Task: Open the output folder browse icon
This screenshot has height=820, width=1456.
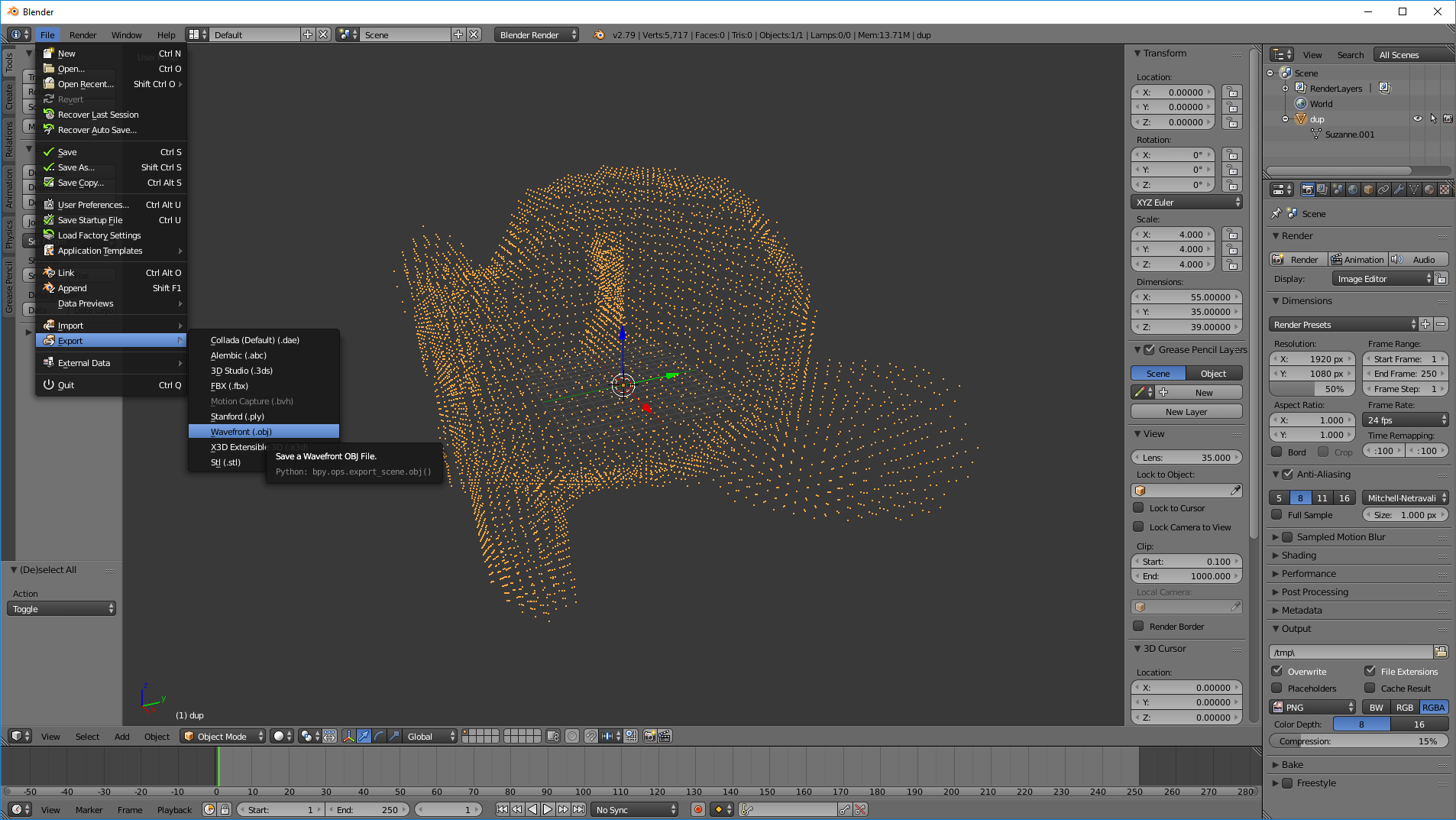Action: (x=1441, y=652)
